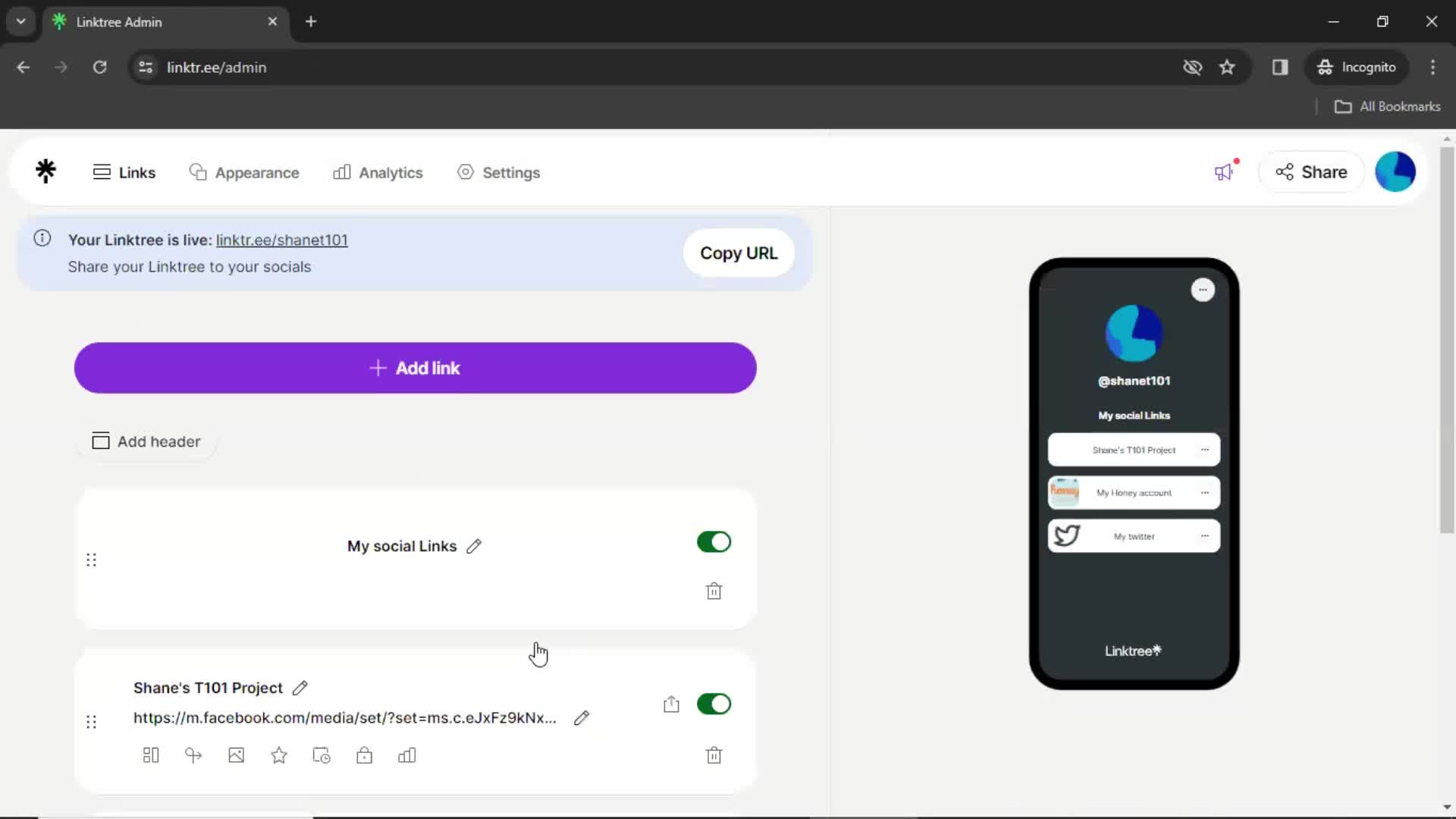Click the edit pencil icon for My social Links
1456x819 pixels.
(x=475, y=545)
